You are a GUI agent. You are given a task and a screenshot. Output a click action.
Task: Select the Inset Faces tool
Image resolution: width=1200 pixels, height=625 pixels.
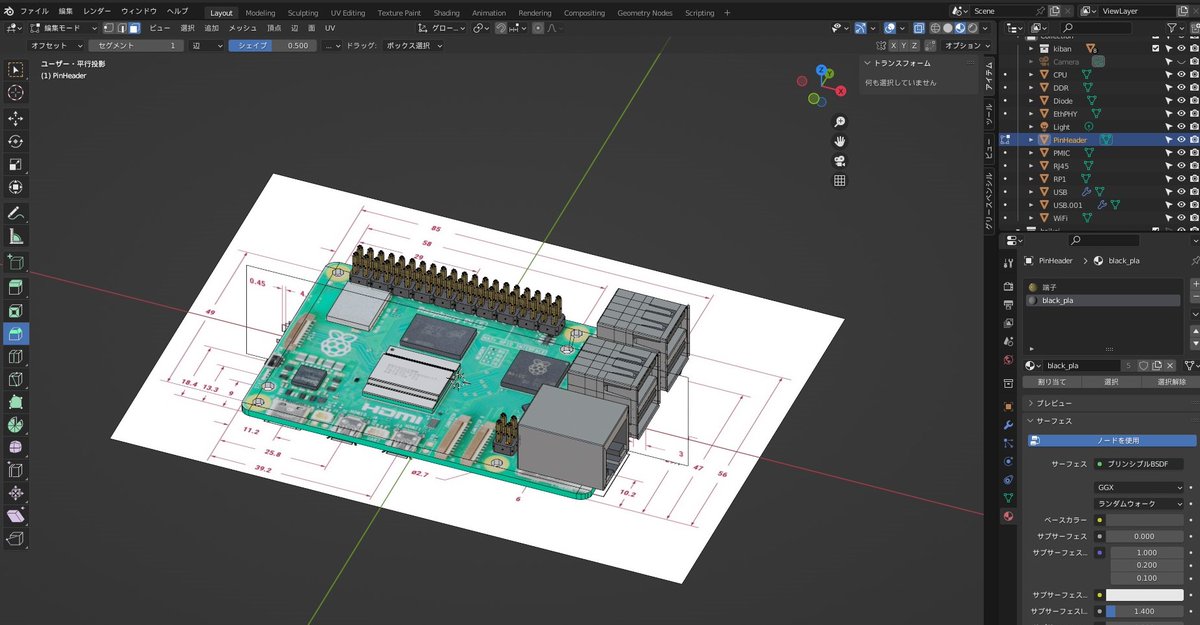point(16,310)
